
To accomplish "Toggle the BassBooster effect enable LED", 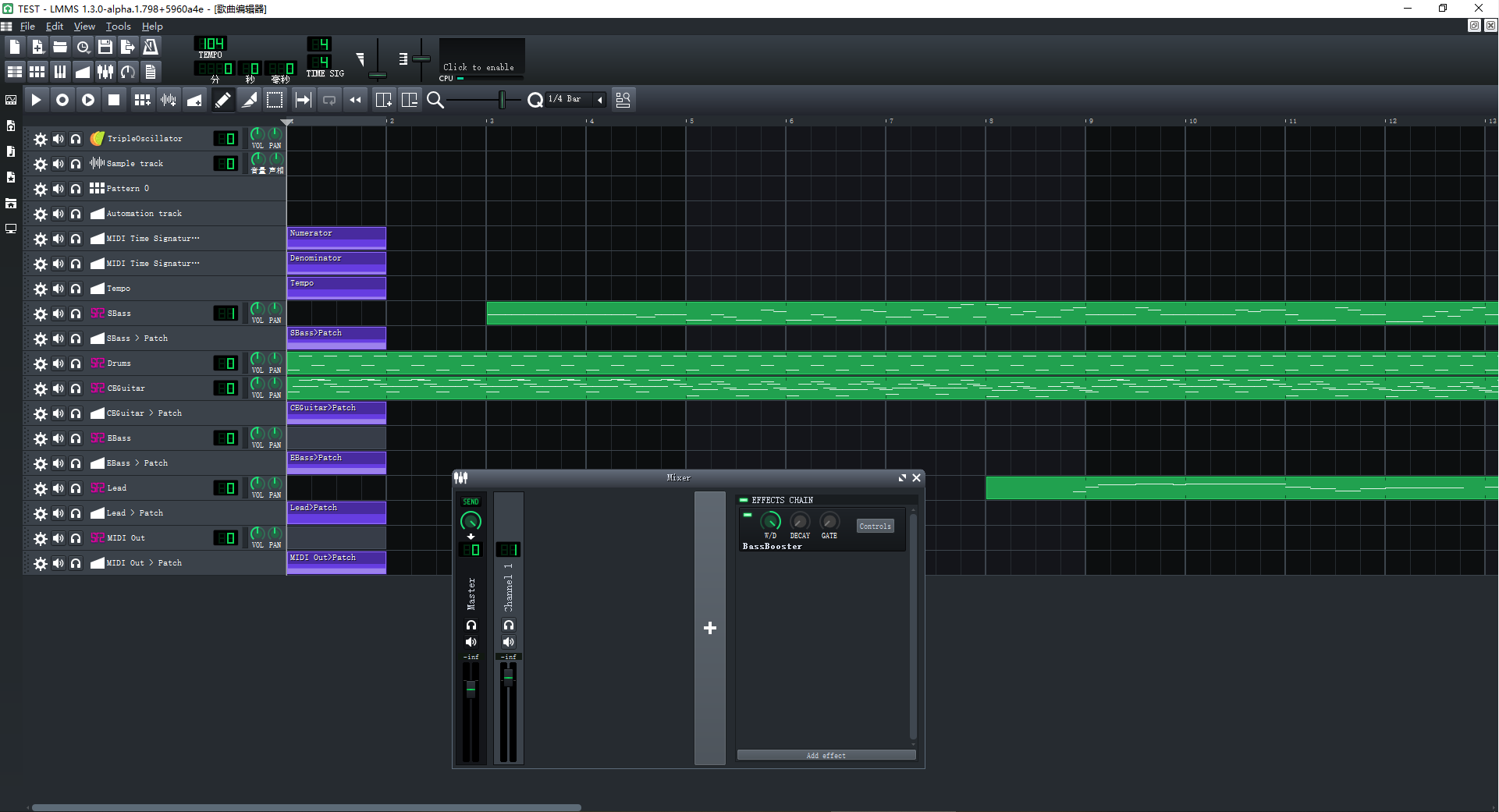I will point(748,516).
